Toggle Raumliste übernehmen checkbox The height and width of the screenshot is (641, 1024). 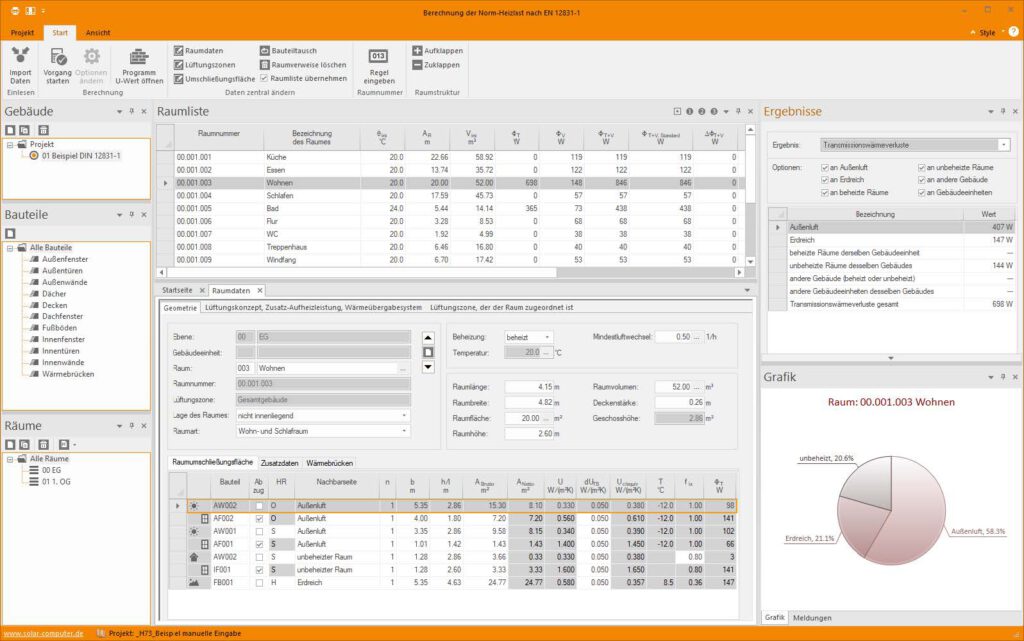pyautogui.click(x=264, y=78)
